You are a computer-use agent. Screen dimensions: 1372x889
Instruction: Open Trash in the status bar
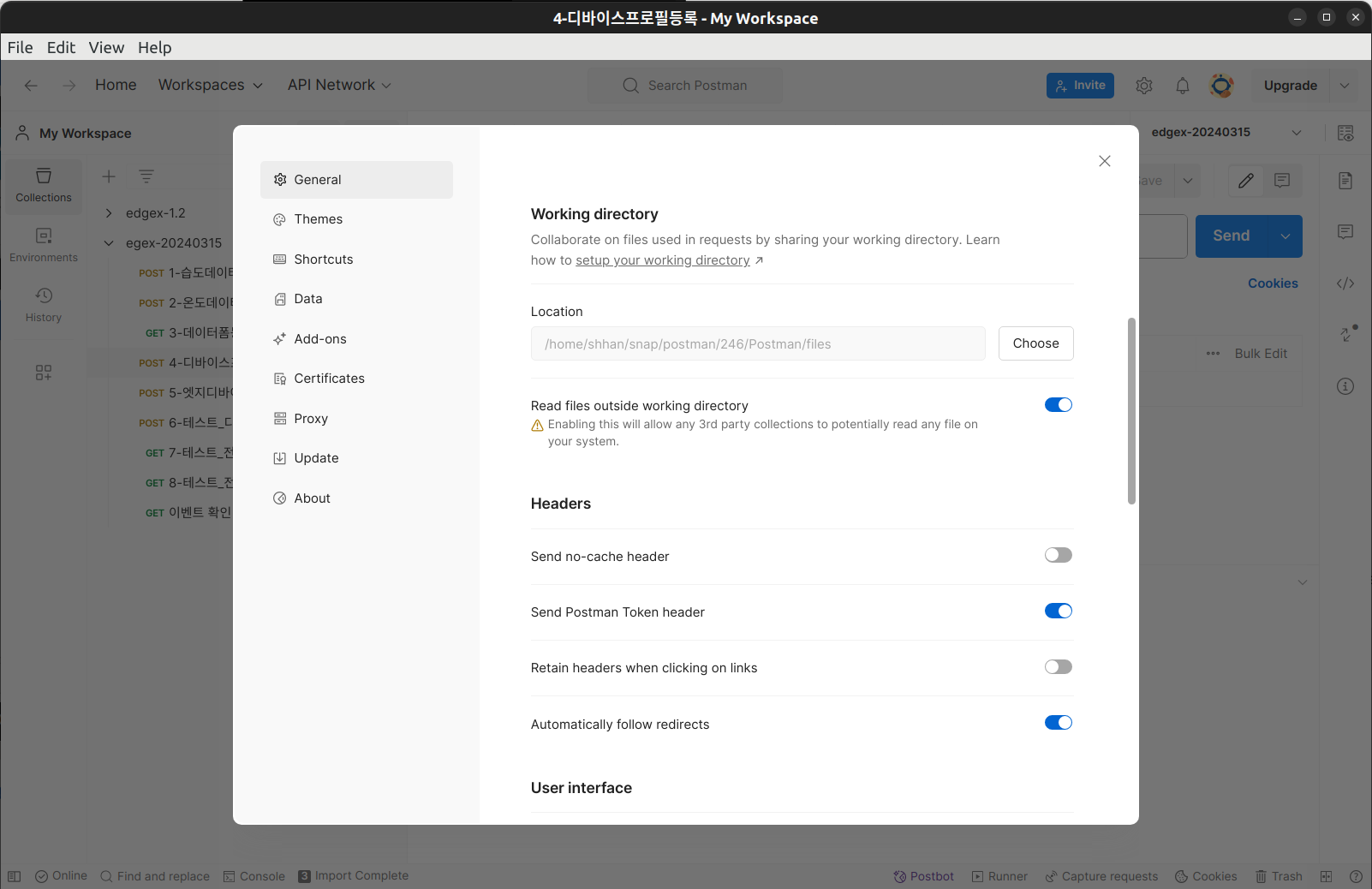coord(1279,876)
